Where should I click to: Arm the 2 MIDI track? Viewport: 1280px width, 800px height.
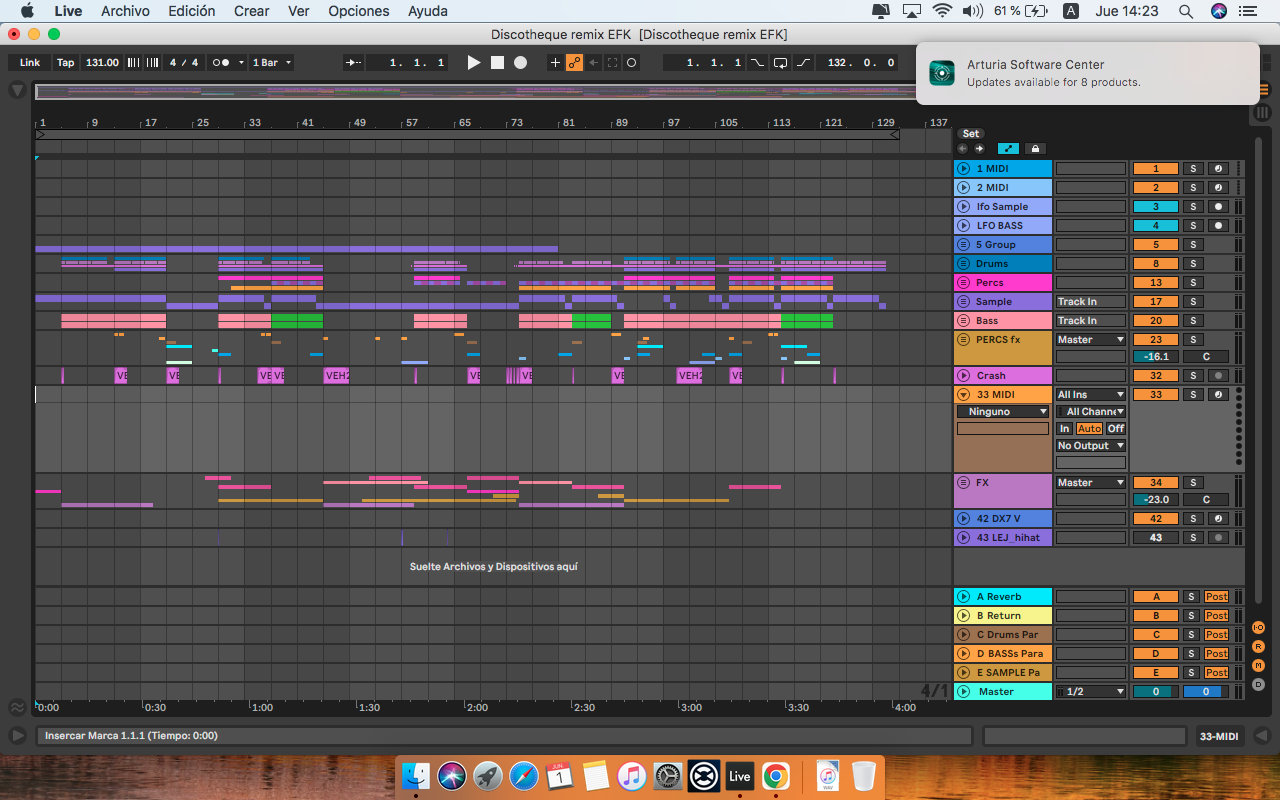(1218, 187)
